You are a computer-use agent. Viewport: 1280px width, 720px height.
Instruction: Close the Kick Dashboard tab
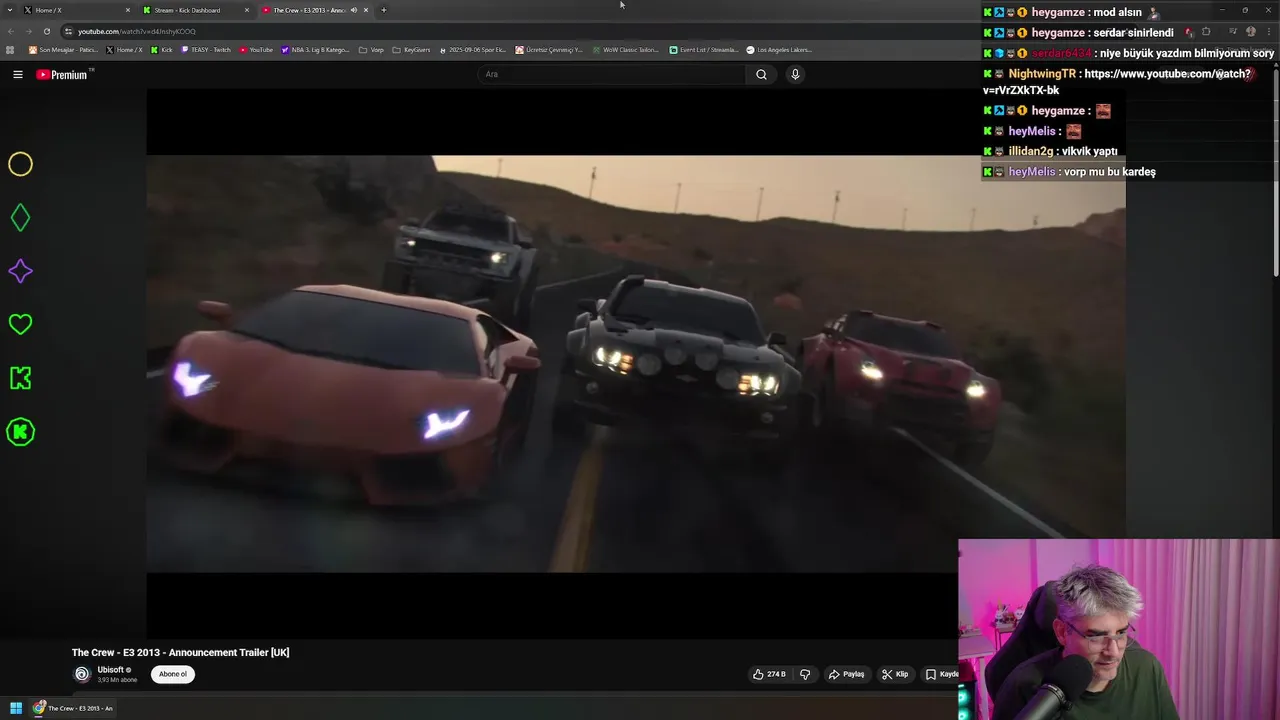(x=247, y=10)
